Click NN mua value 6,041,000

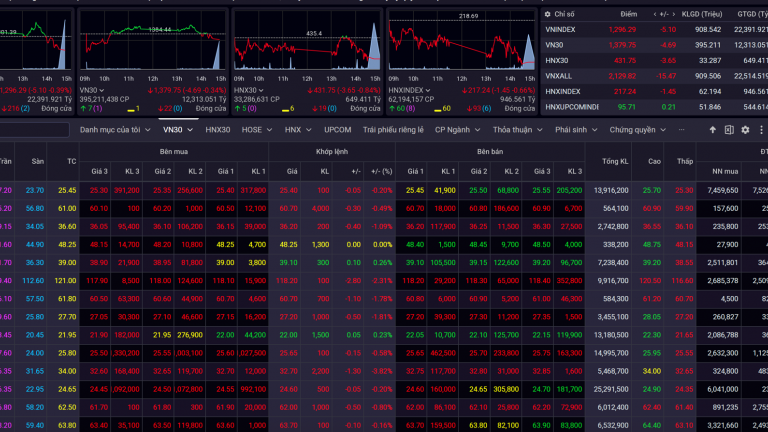pos(722,389)
